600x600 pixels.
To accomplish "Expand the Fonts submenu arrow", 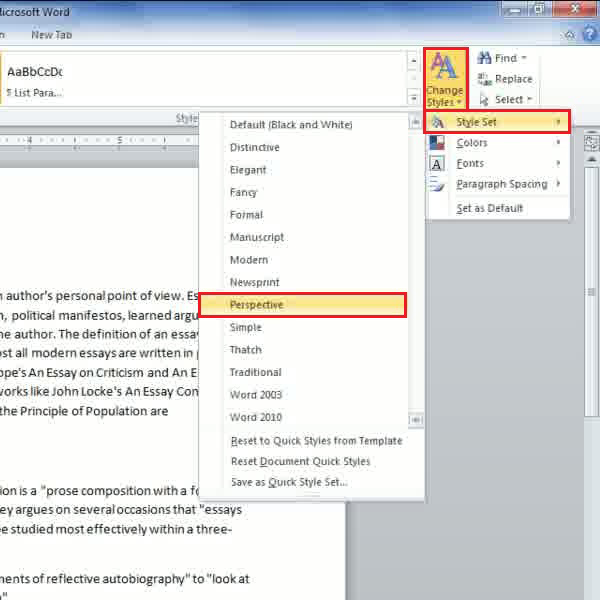I will pos(558,163).
